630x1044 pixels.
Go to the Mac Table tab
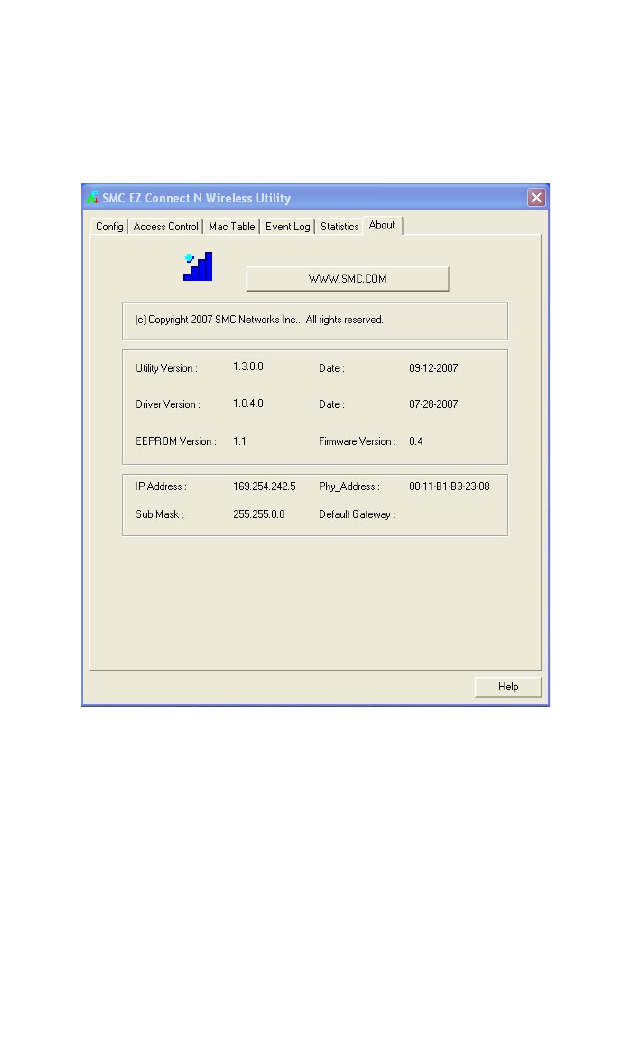point(232,226)
